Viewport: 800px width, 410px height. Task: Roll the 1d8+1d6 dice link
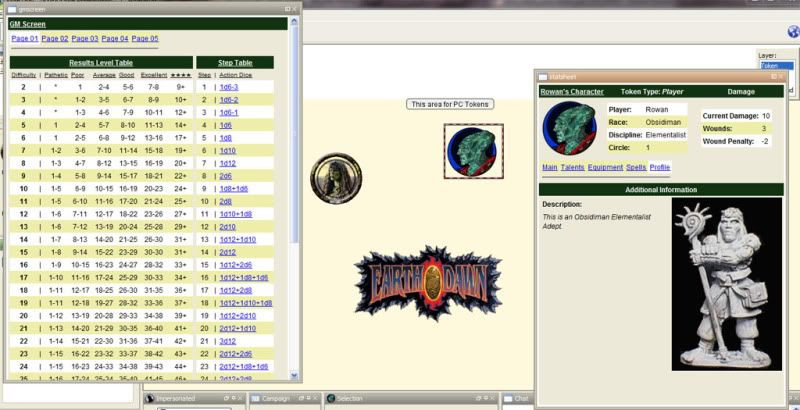(234, 189)
